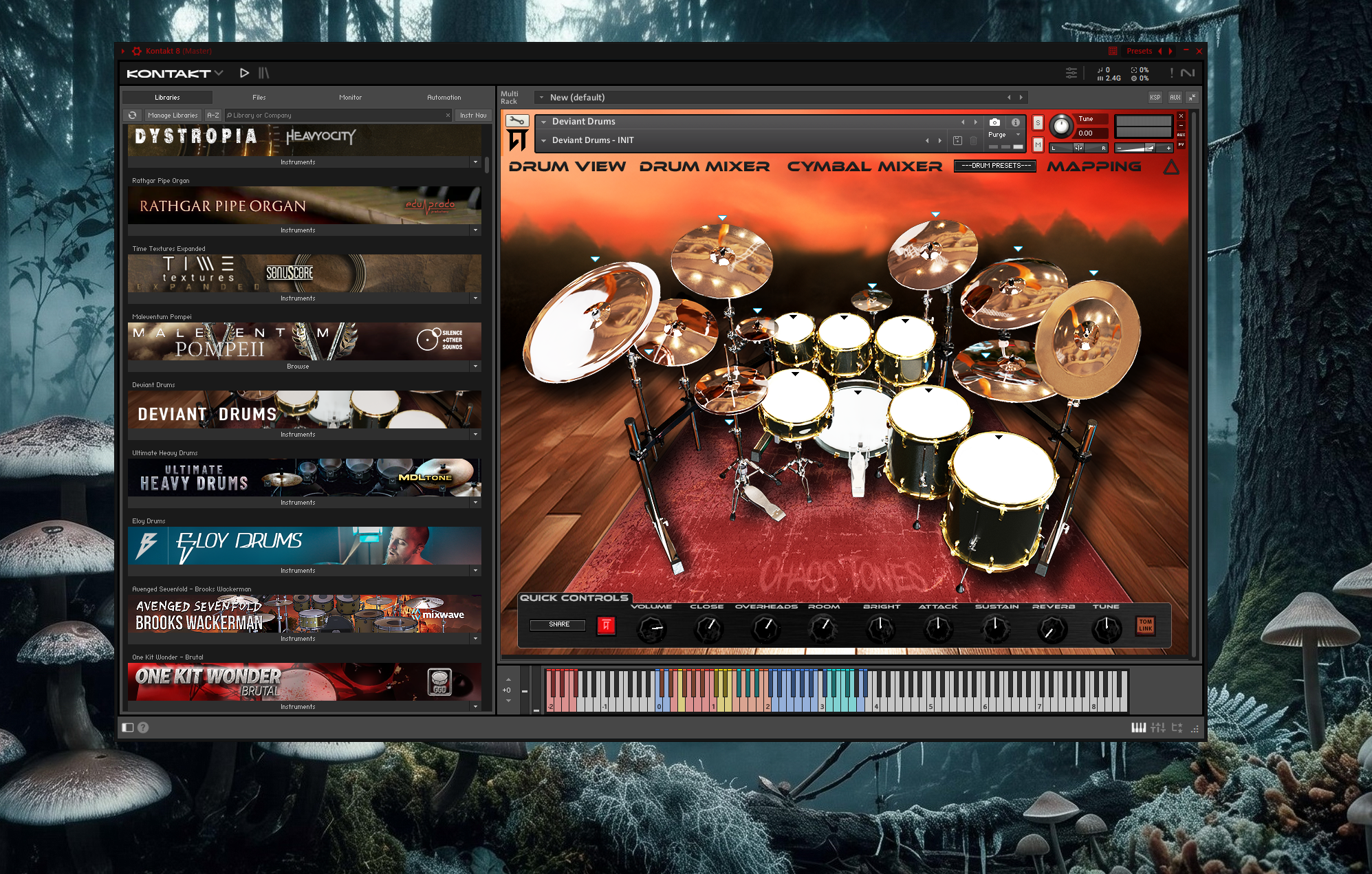Show the on-screen keyboard icon
Image resolution: width=1372 pixels, height=874 pixels.
point(1139,728)
